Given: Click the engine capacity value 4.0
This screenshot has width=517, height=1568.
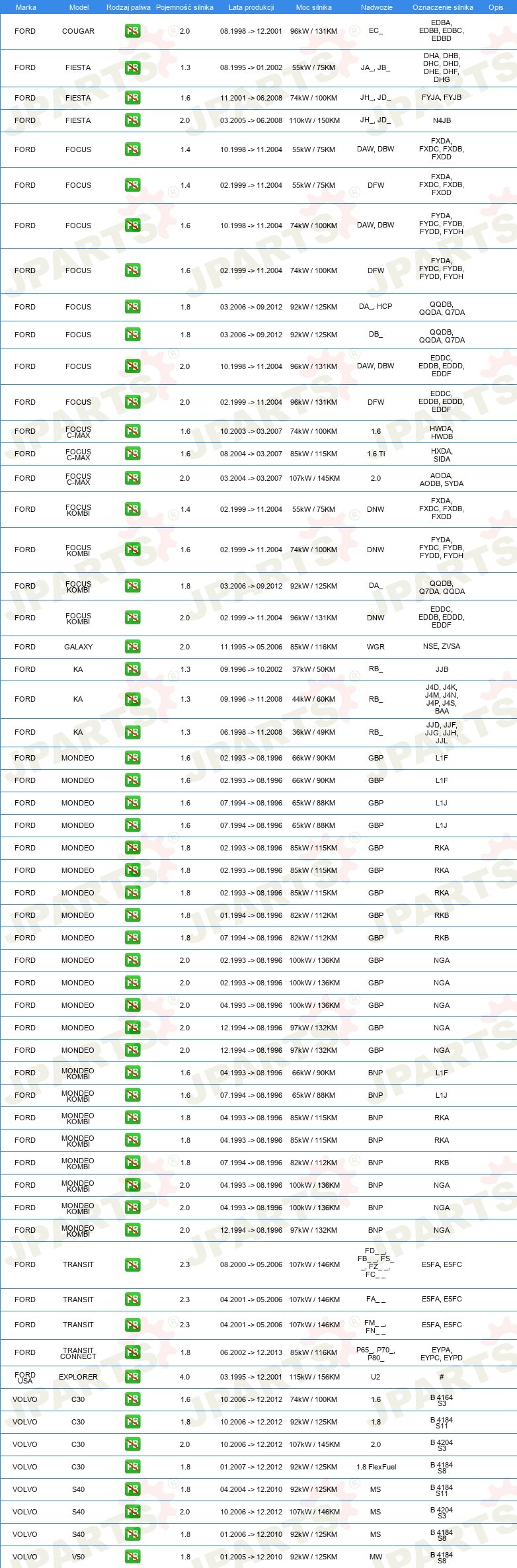Looking at the screenshot, I should click(x=184, y=1377).
